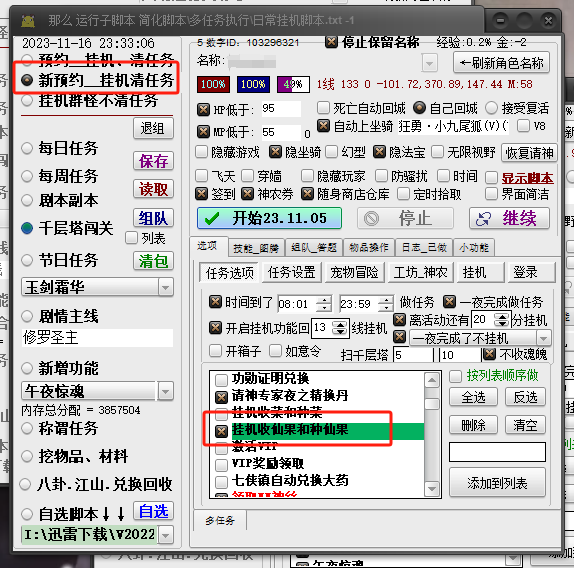This screenshot has width=574, height=568.
Task: Switch to the 日志_已做 tab
Action: (424, 248)
